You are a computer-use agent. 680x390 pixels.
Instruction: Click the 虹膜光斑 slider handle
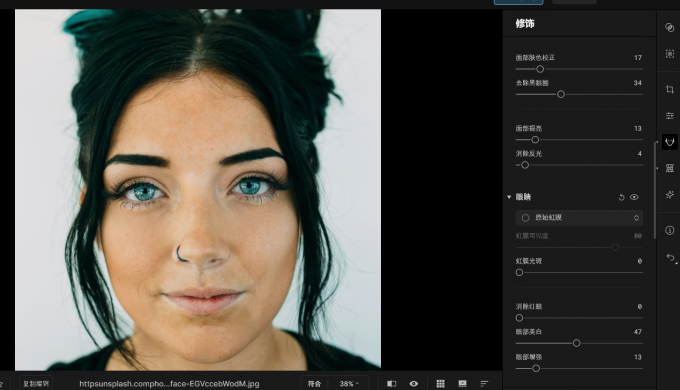[x=520, y=272]
